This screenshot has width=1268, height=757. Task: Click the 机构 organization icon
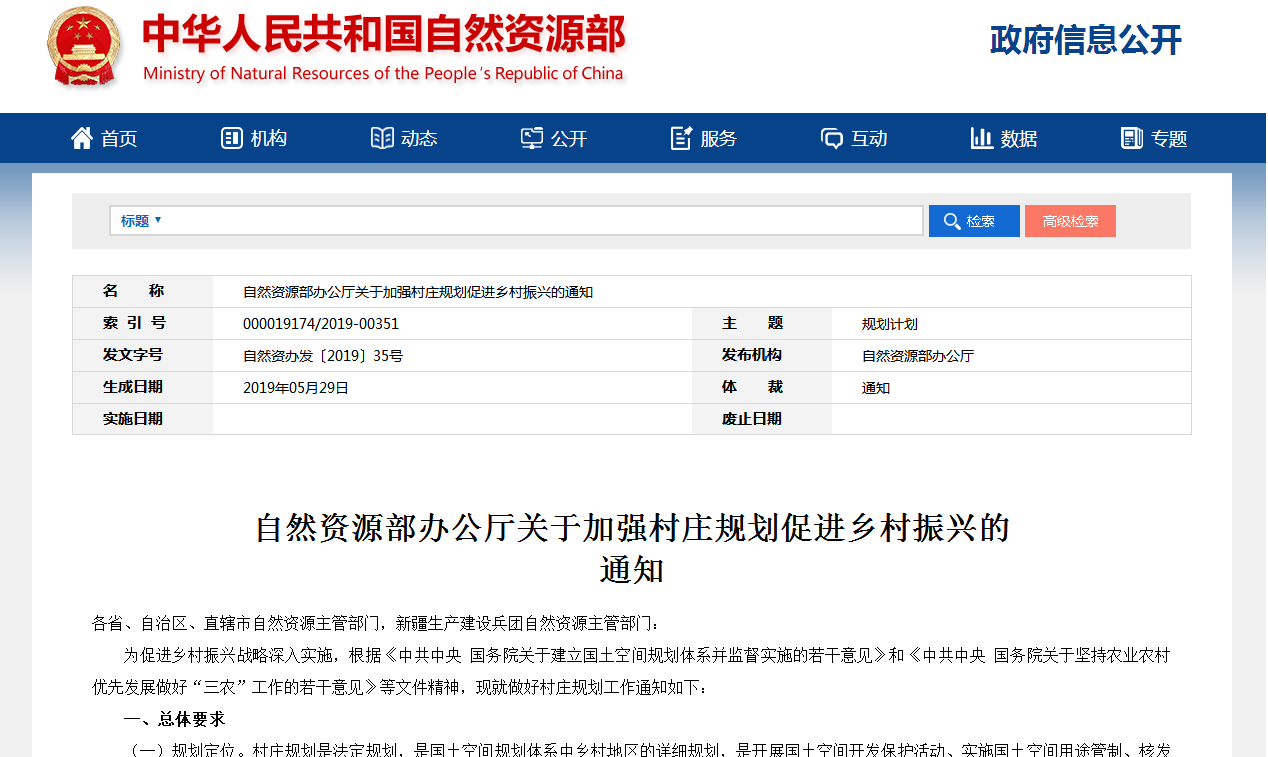click(232, 138)
